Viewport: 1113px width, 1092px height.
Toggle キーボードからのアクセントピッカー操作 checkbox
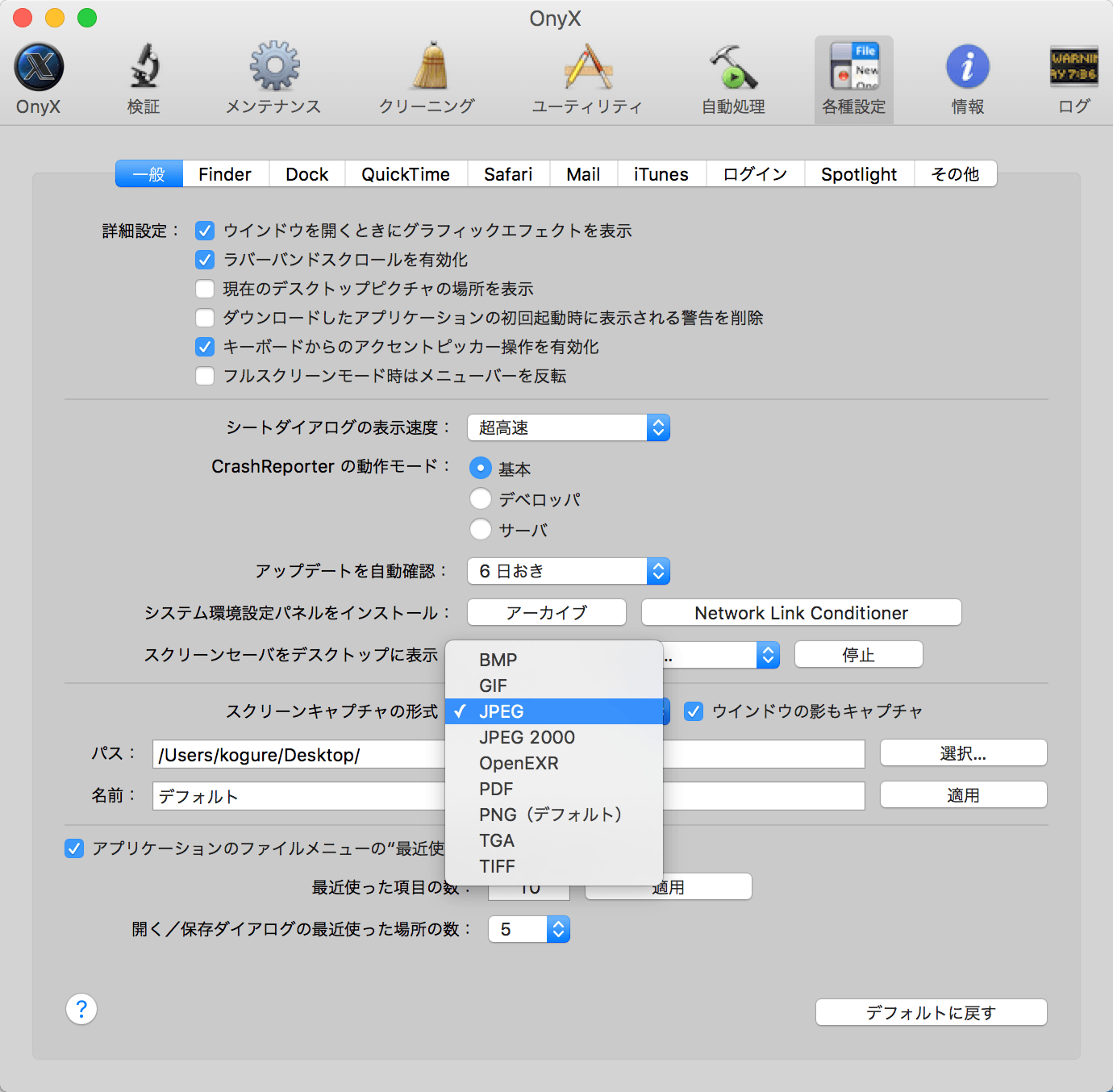[205, 347]
